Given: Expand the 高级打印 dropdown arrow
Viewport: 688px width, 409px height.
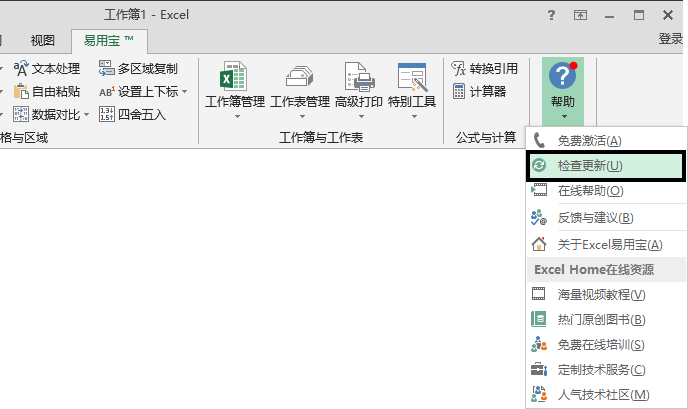Looking at the screenshot, I should coord(361,117).
